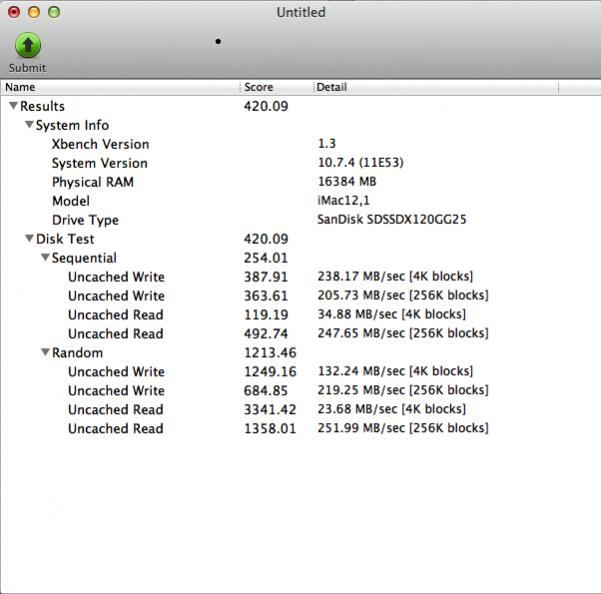This screenshot has height=594, width=601.
Task: Select the System Info row label
Action: (72, 125)
